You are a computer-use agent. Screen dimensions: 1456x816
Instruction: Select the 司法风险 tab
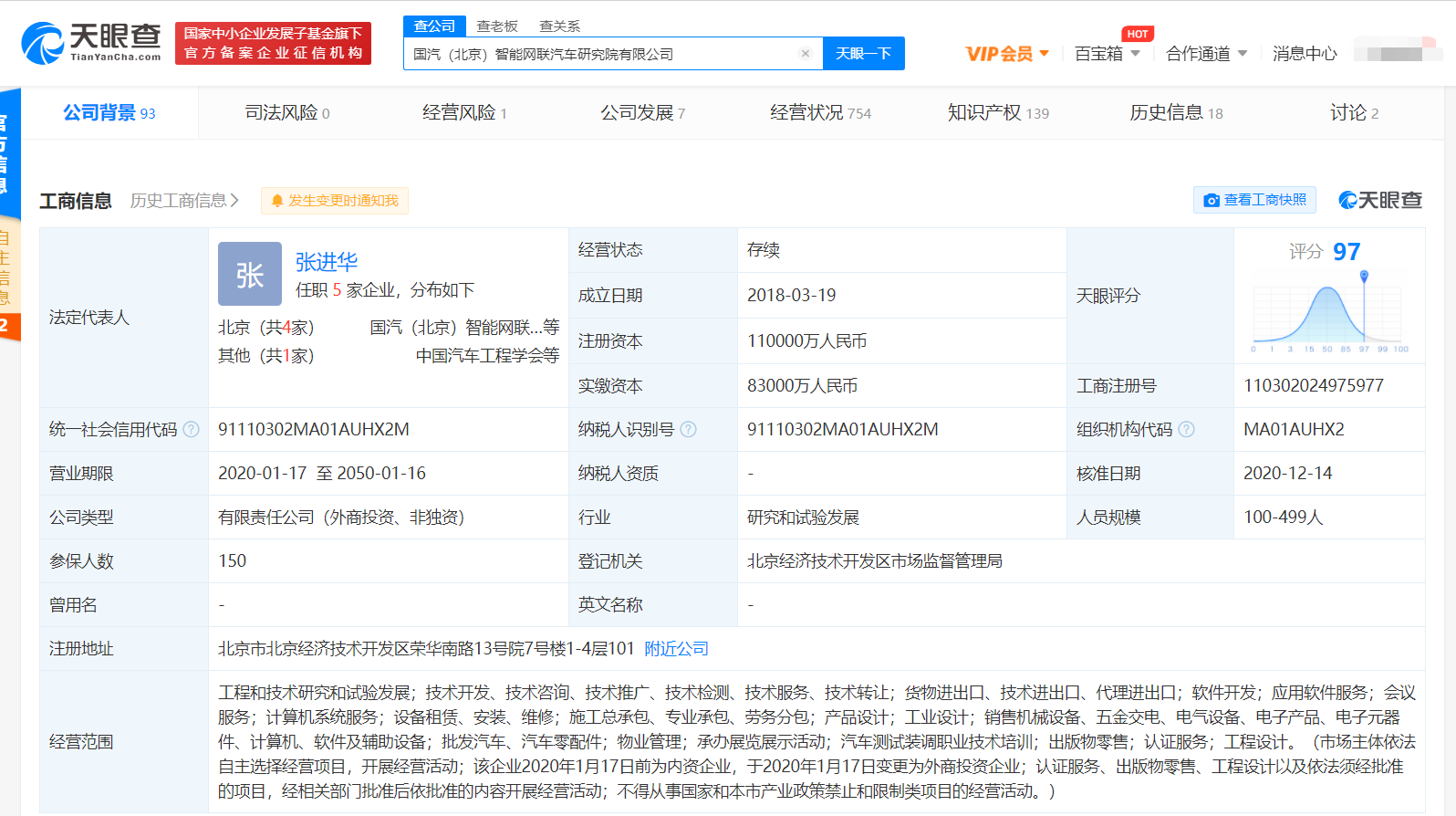click(x=287, y=112)
